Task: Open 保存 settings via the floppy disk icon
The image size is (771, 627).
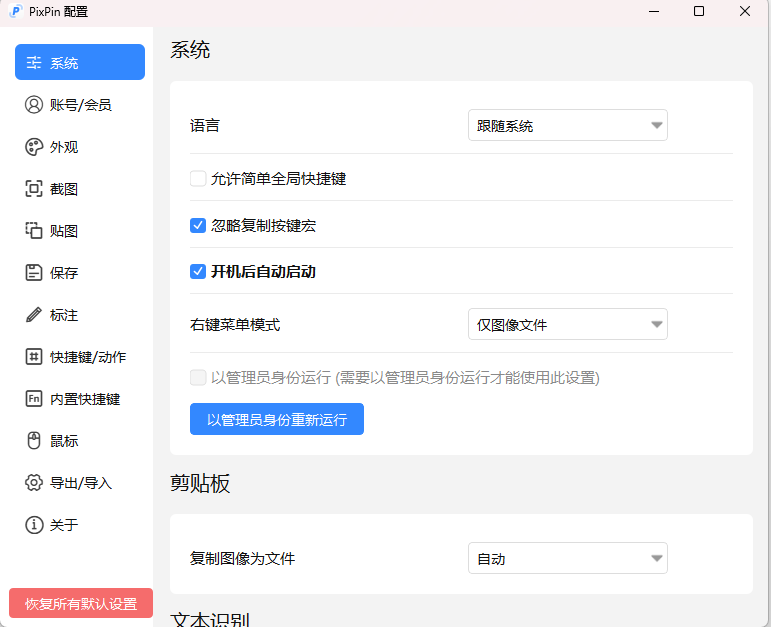Action: (x=34, y=273)
